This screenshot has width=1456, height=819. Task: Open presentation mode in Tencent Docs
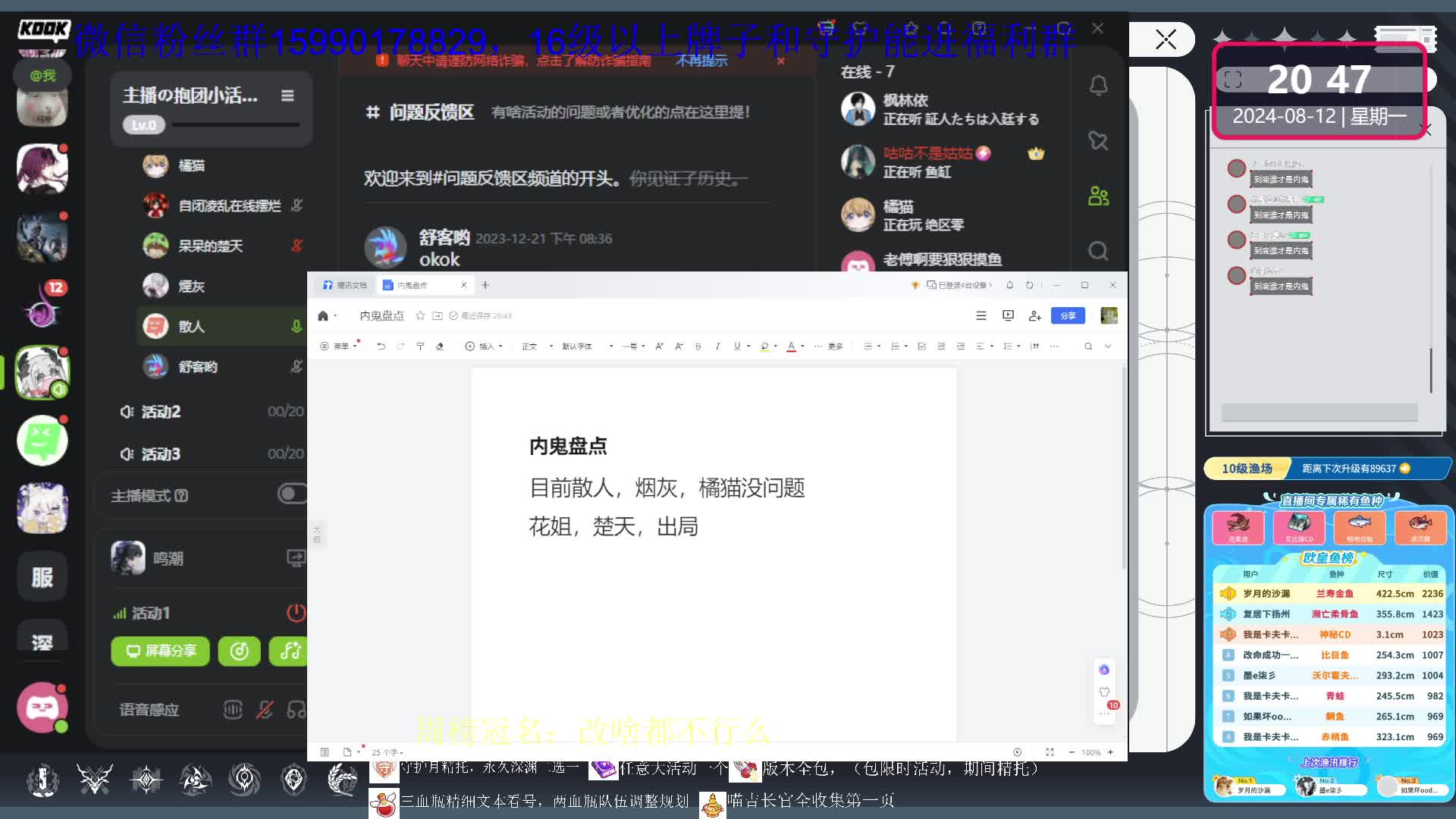pyautogui.click(x=1008, y=315)
